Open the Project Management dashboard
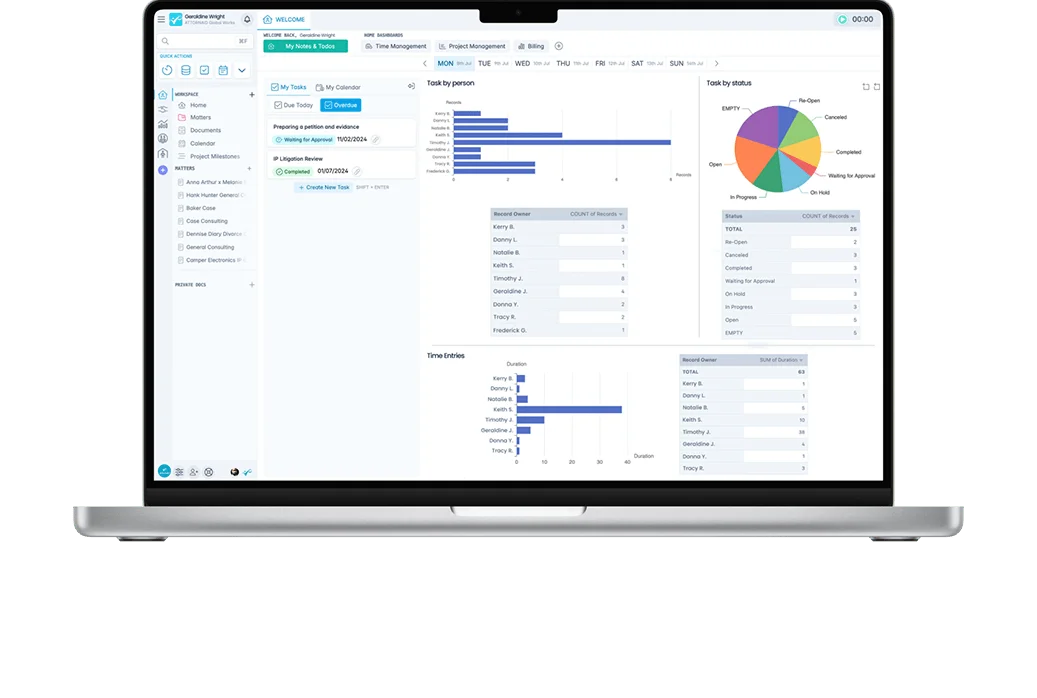 pos(473,47)
